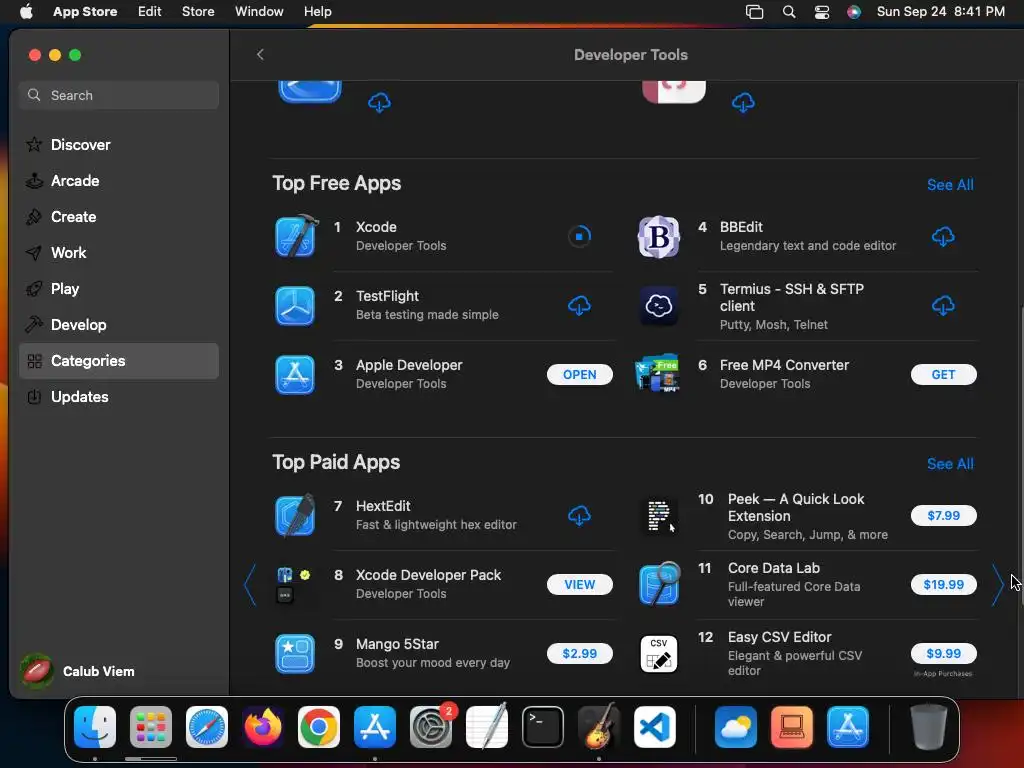Buy Core Data Lab for $19.99

944,584
